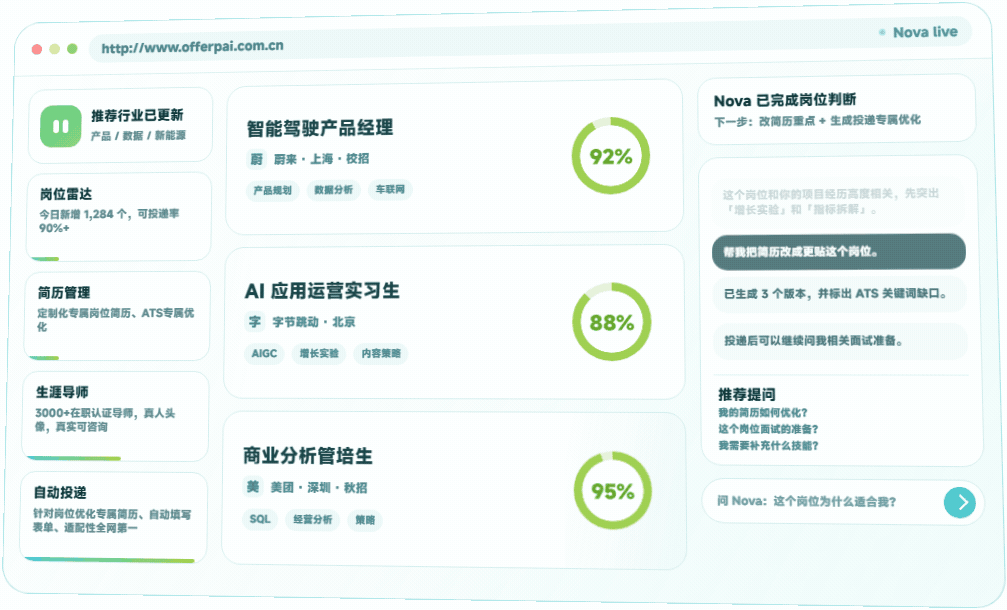Screen dimensions: 1007x610
Task: Click the 策略 tag
Action: 365,520
